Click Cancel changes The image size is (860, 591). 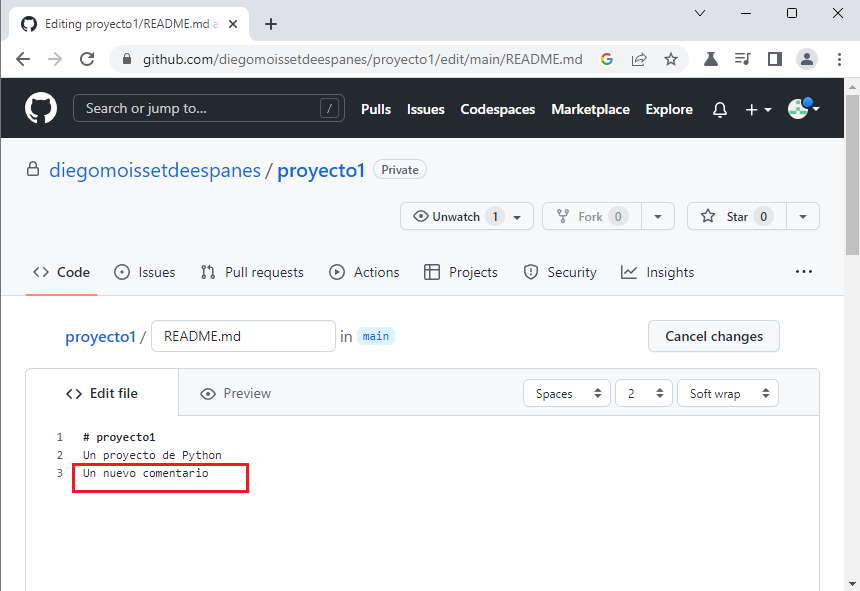click(714, 336)
